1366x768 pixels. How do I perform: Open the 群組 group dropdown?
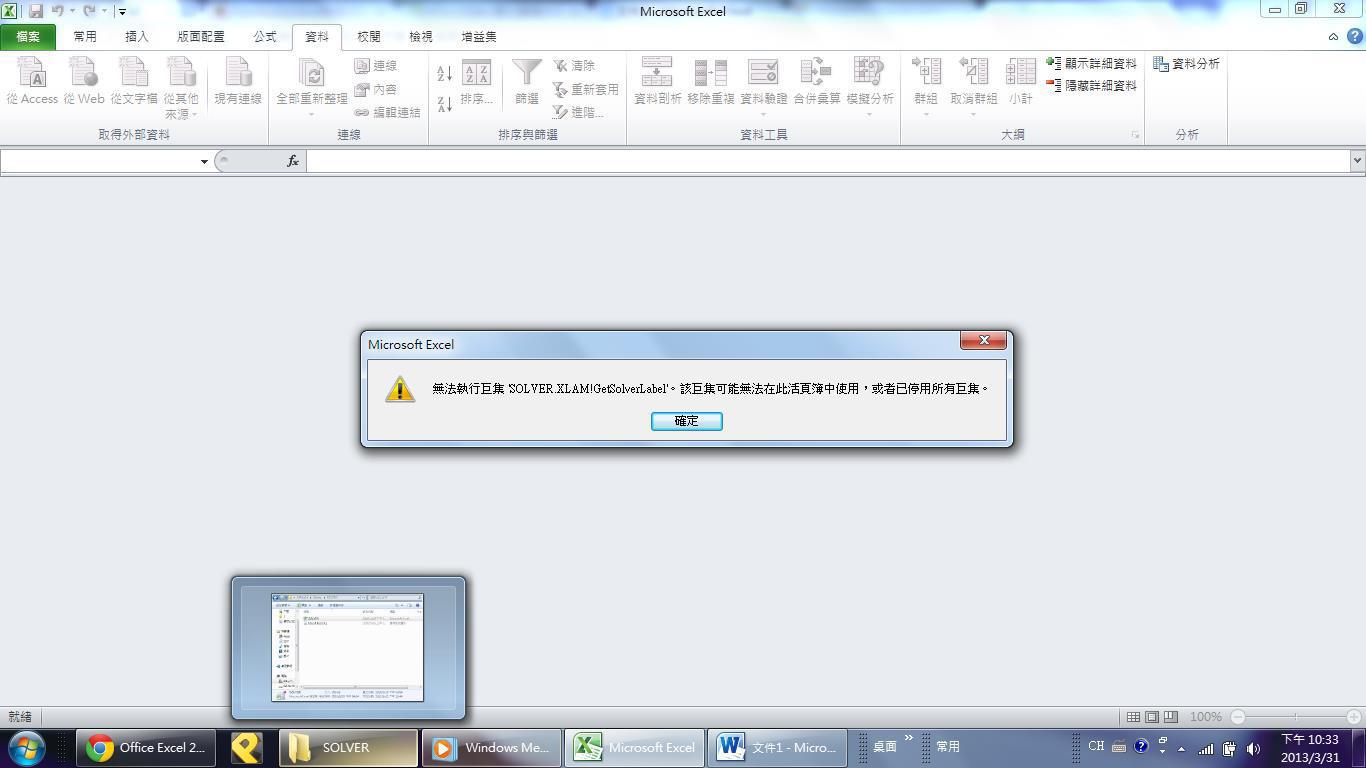(926, 86)
